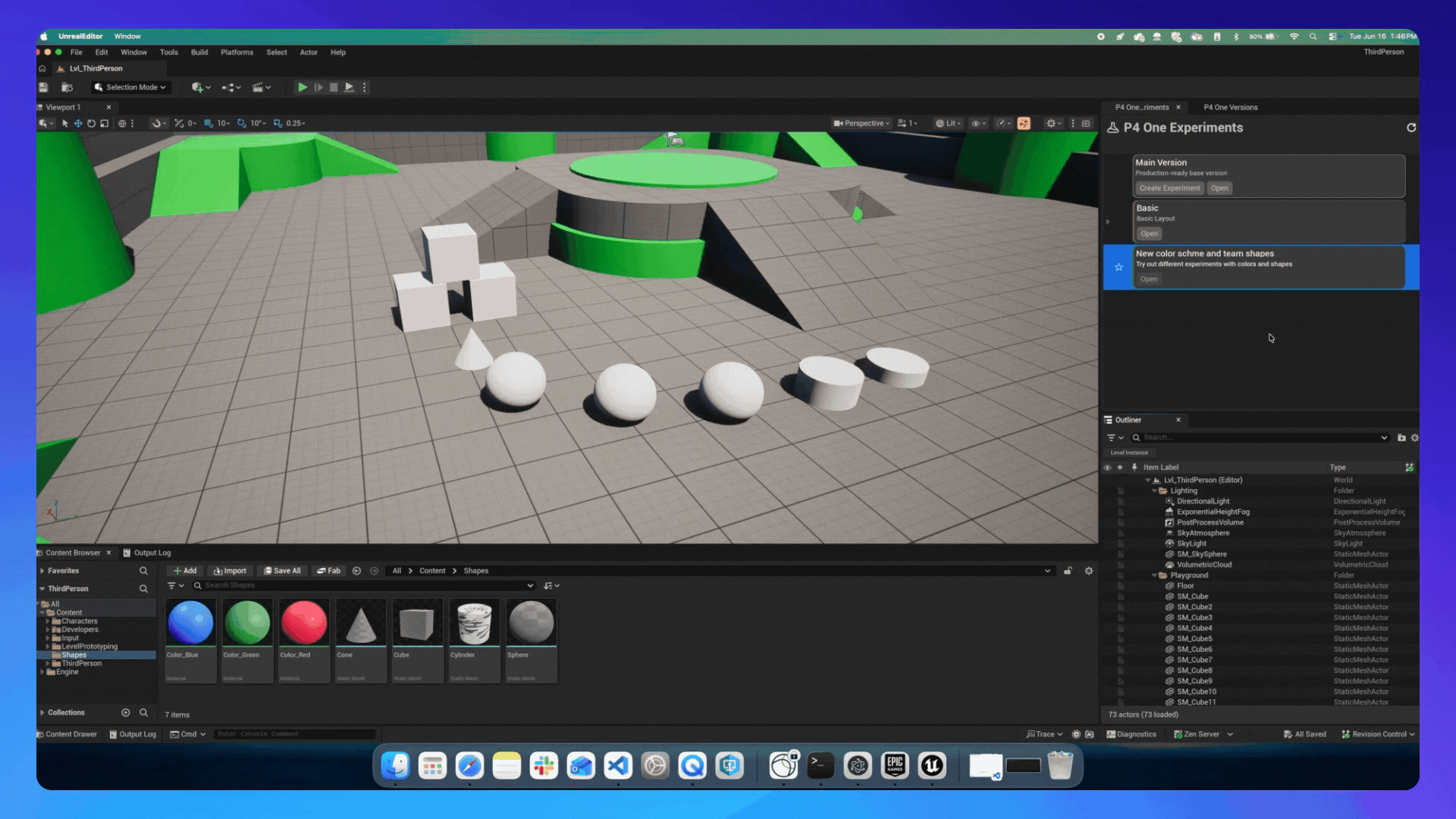The image size is (1456, 819).
Task: Open rotation snap 10° dropdown
Action: pyautogui.click(x=258, y=123)
